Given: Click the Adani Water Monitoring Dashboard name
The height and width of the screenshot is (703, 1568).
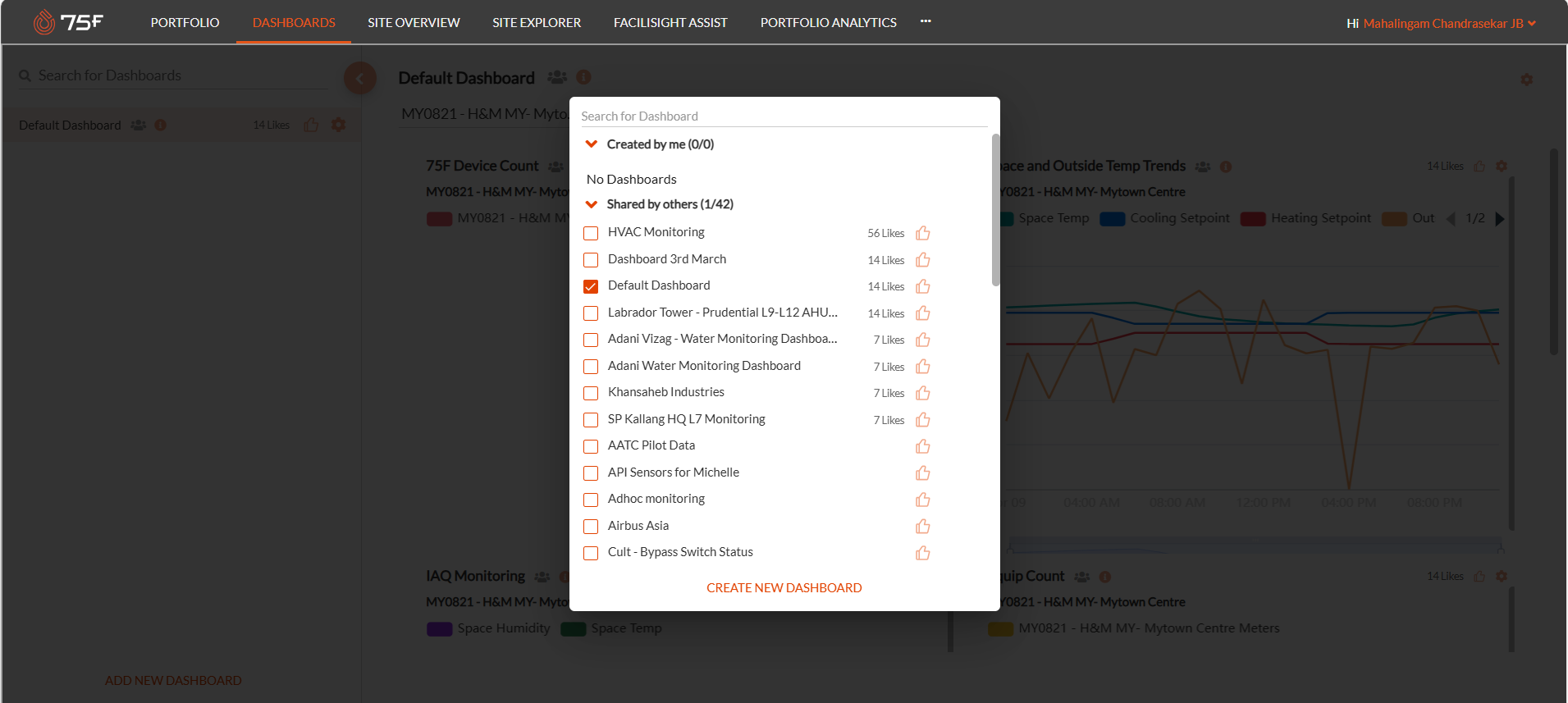Looking at the screenshot, I should pos(704,366).
